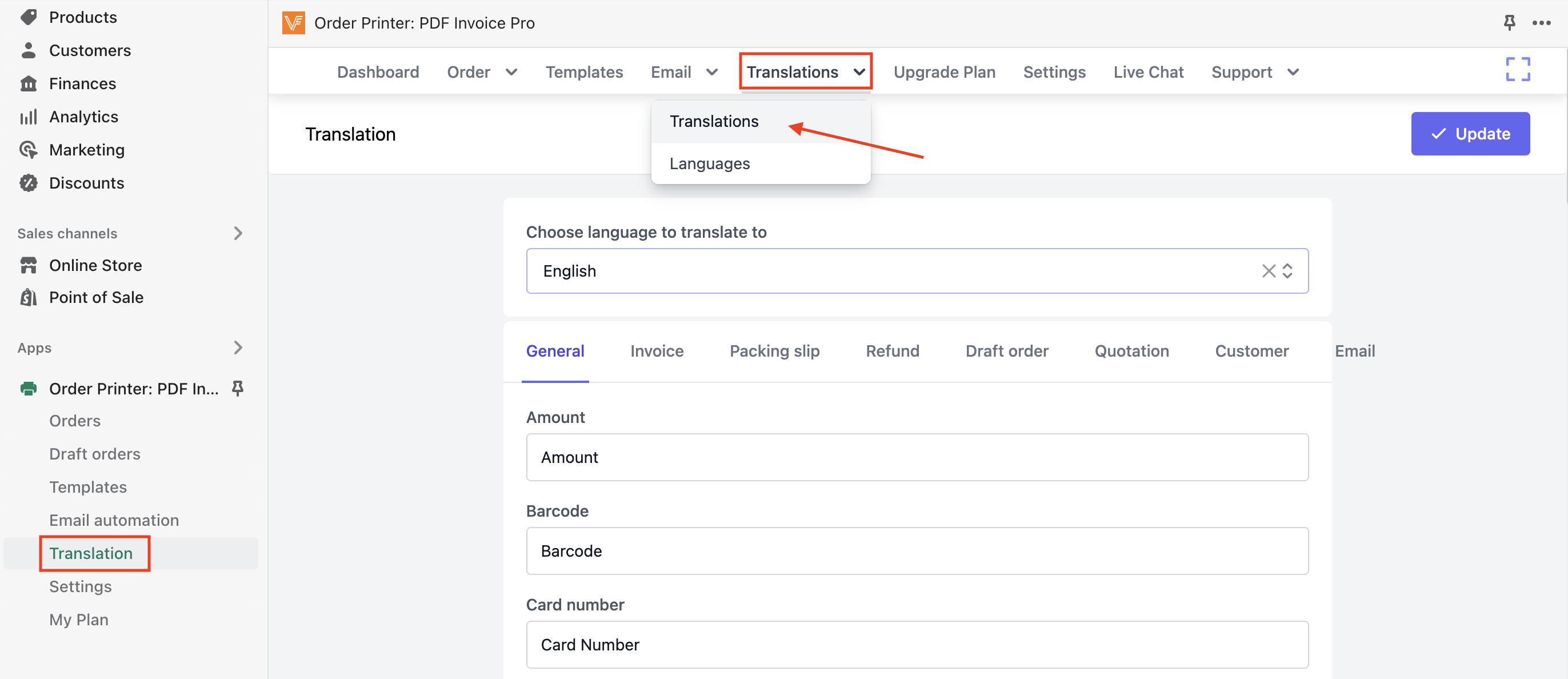
Task: Open the language selector dropdown arrows
Action: (x=1287, y=271)
